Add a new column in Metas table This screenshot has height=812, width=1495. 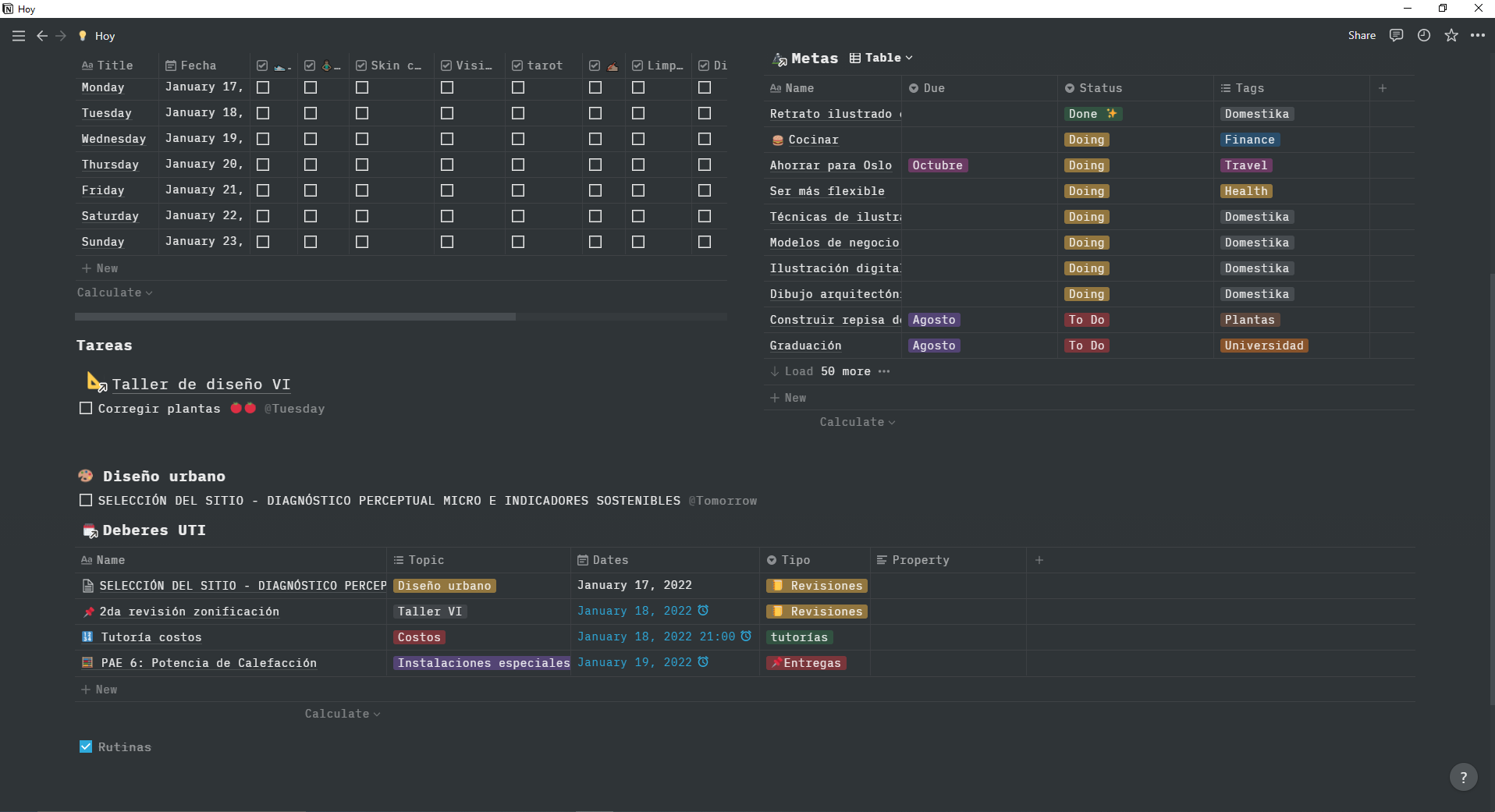pos(1383,88)
